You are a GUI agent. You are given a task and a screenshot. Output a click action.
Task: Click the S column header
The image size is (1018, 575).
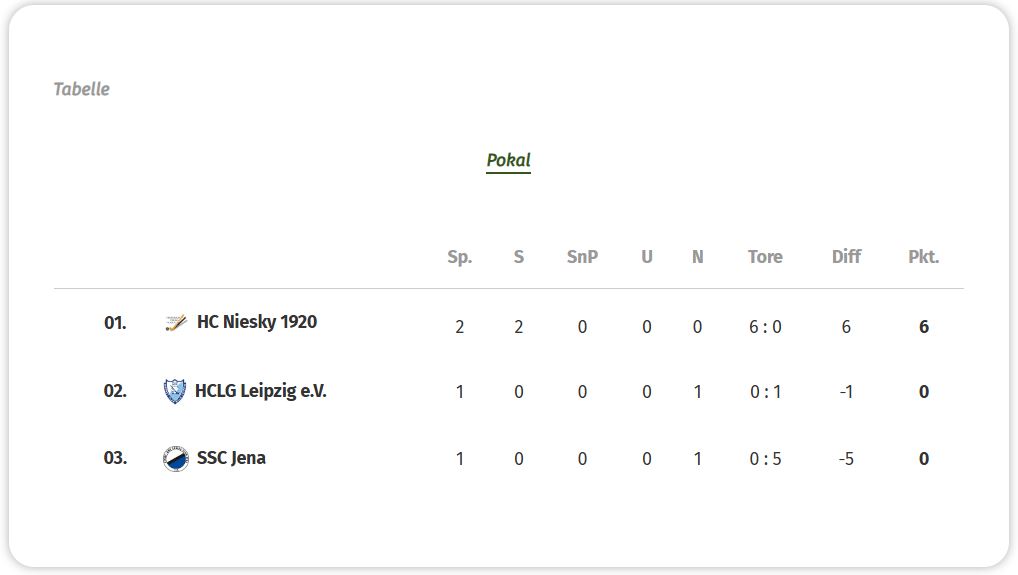coord(519,257)
